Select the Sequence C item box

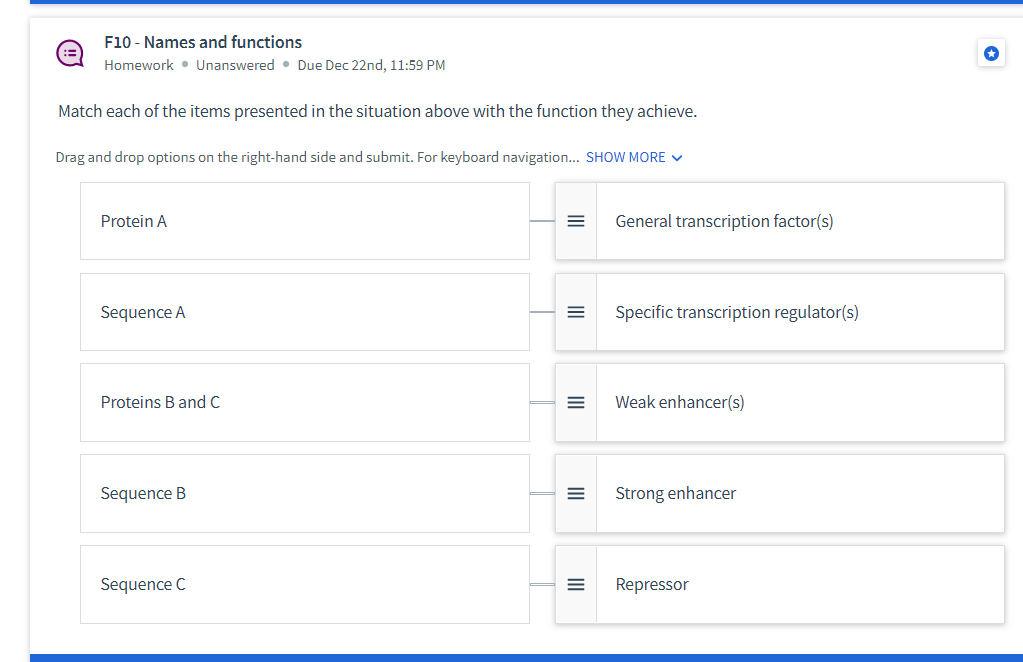pos(304,584)
